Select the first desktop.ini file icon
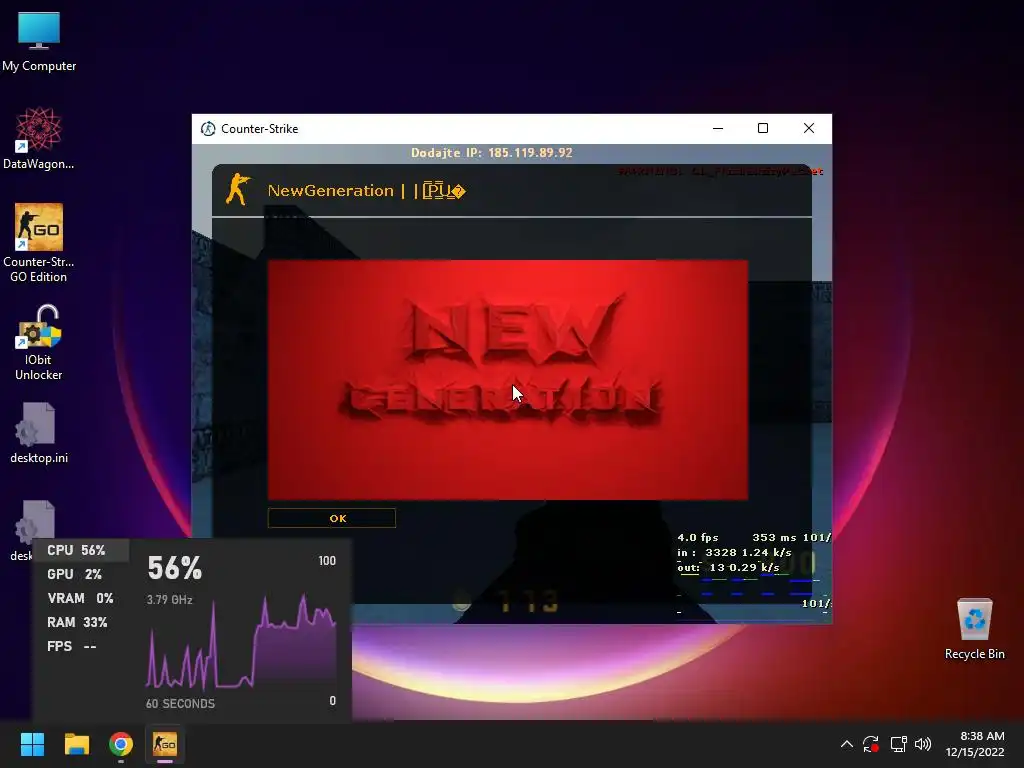The image size is (1024, 768). pyautogui.click(x=39, y=434)
